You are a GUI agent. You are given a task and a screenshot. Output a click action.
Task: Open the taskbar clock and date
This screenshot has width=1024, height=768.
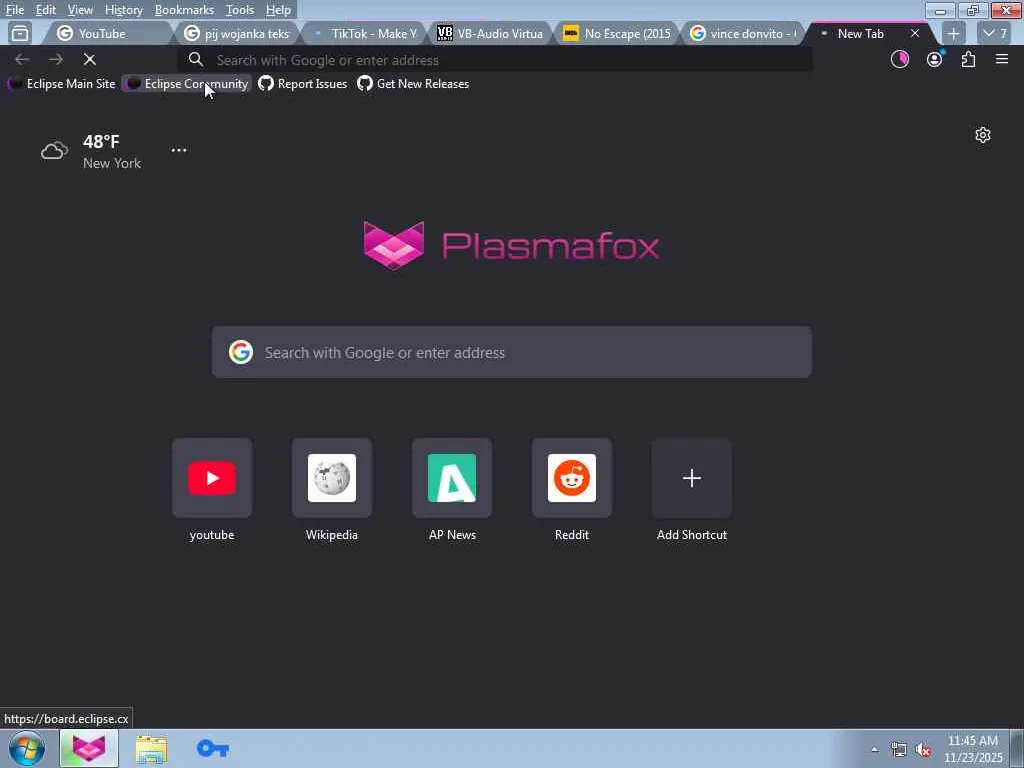[974, 749]
